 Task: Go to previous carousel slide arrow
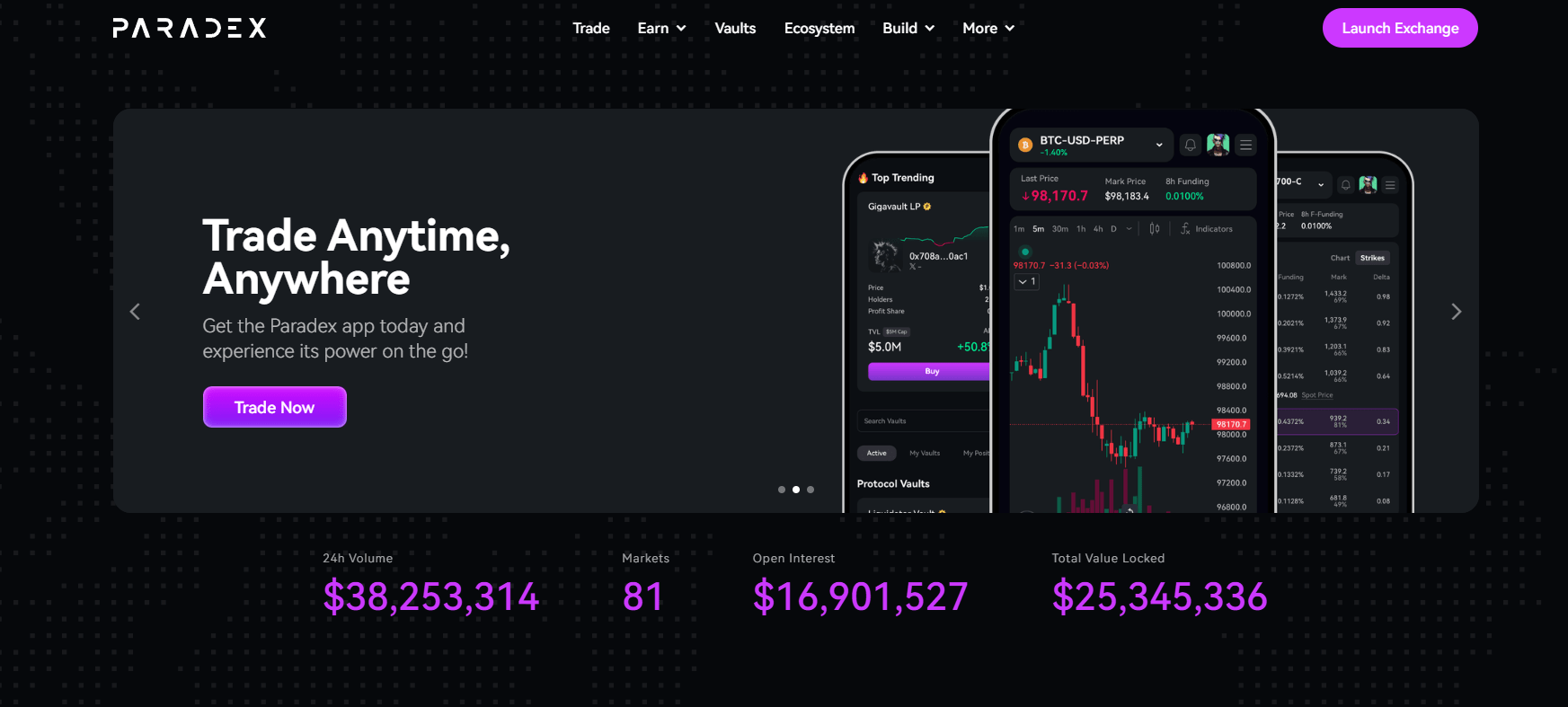(135, 312)
